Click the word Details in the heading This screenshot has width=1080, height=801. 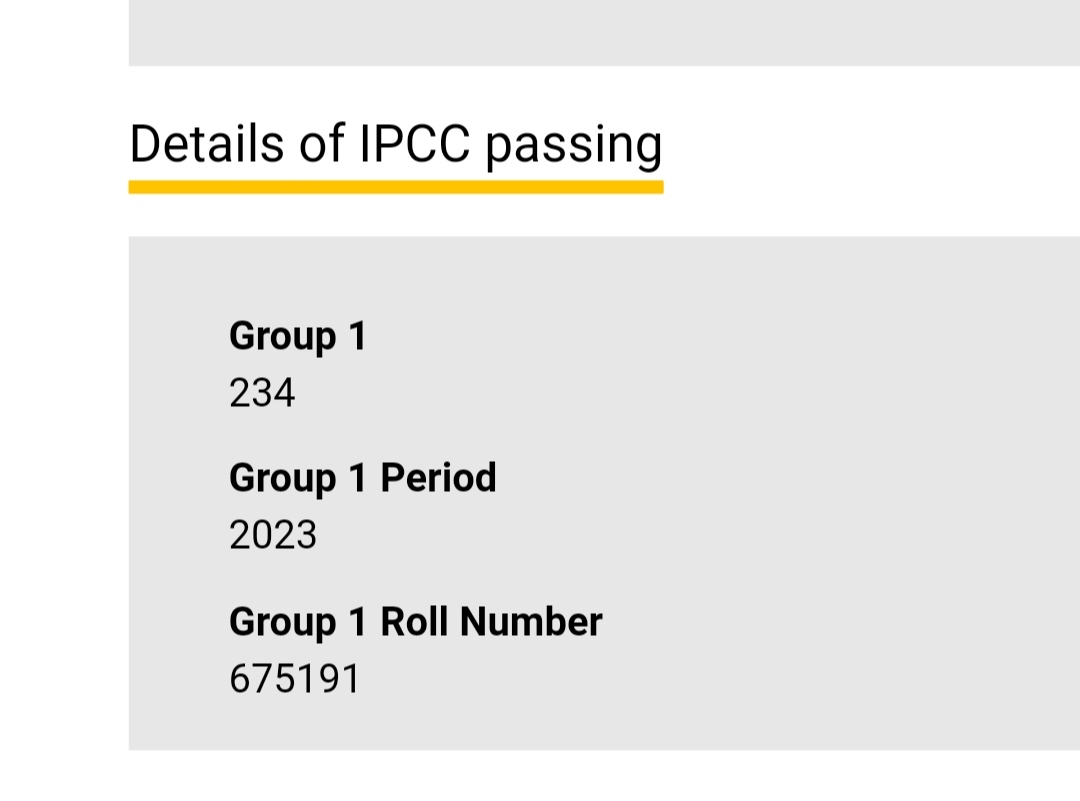(207, 144)
